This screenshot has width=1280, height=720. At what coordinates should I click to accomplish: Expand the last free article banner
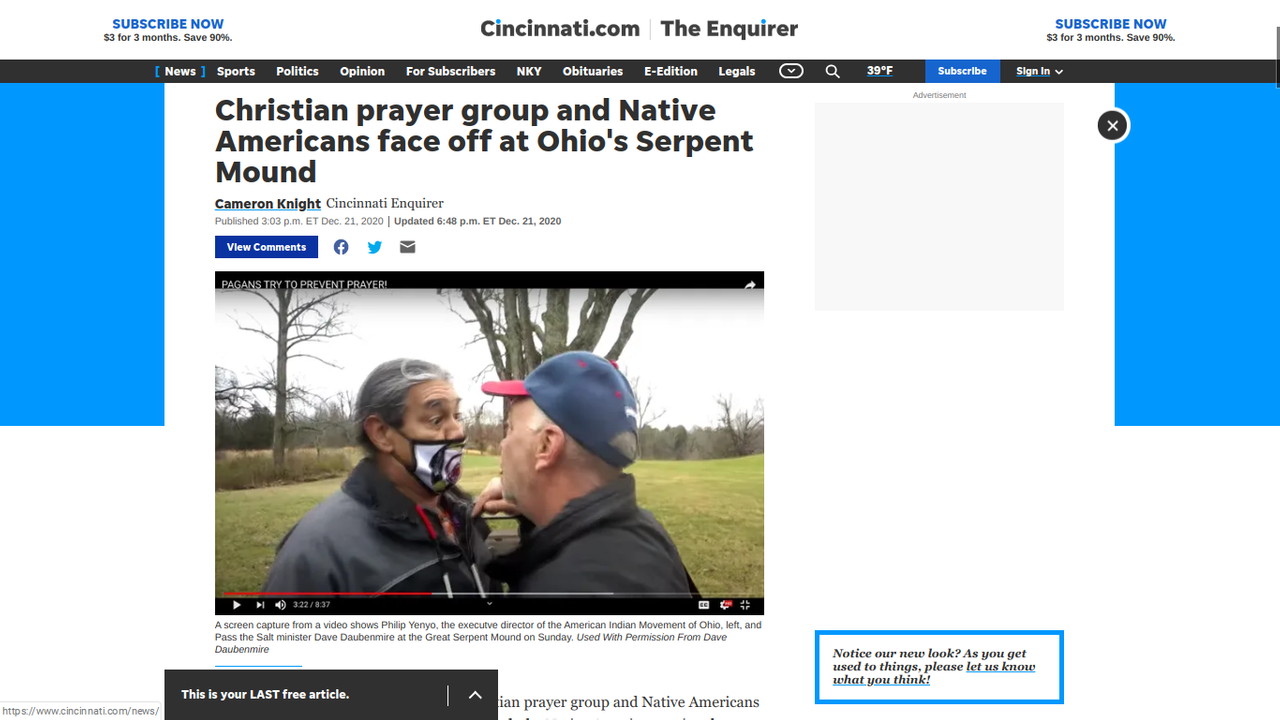click(475, 695)
